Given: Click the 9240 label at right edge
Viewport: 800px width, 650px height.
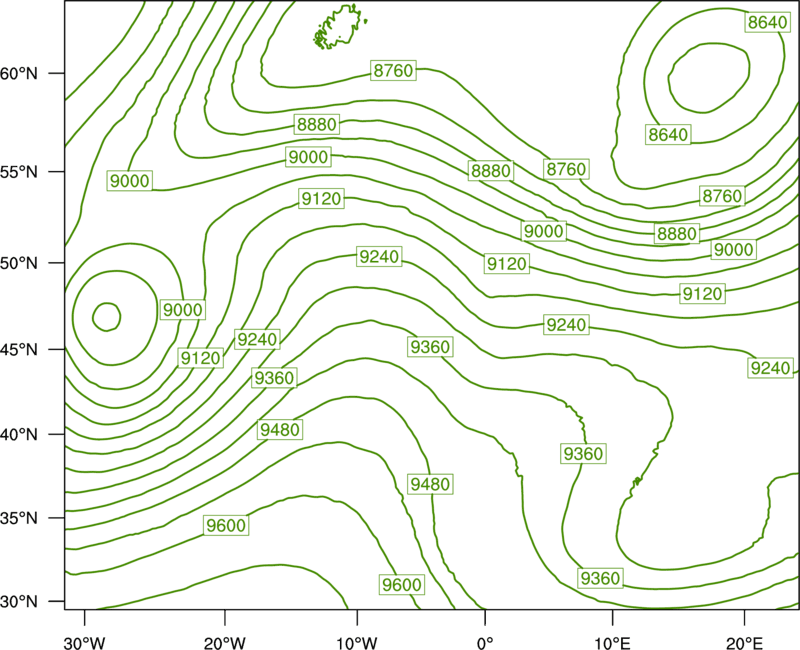Looking at the screenshot, I should pyautogui.click(x=770, y=367).
